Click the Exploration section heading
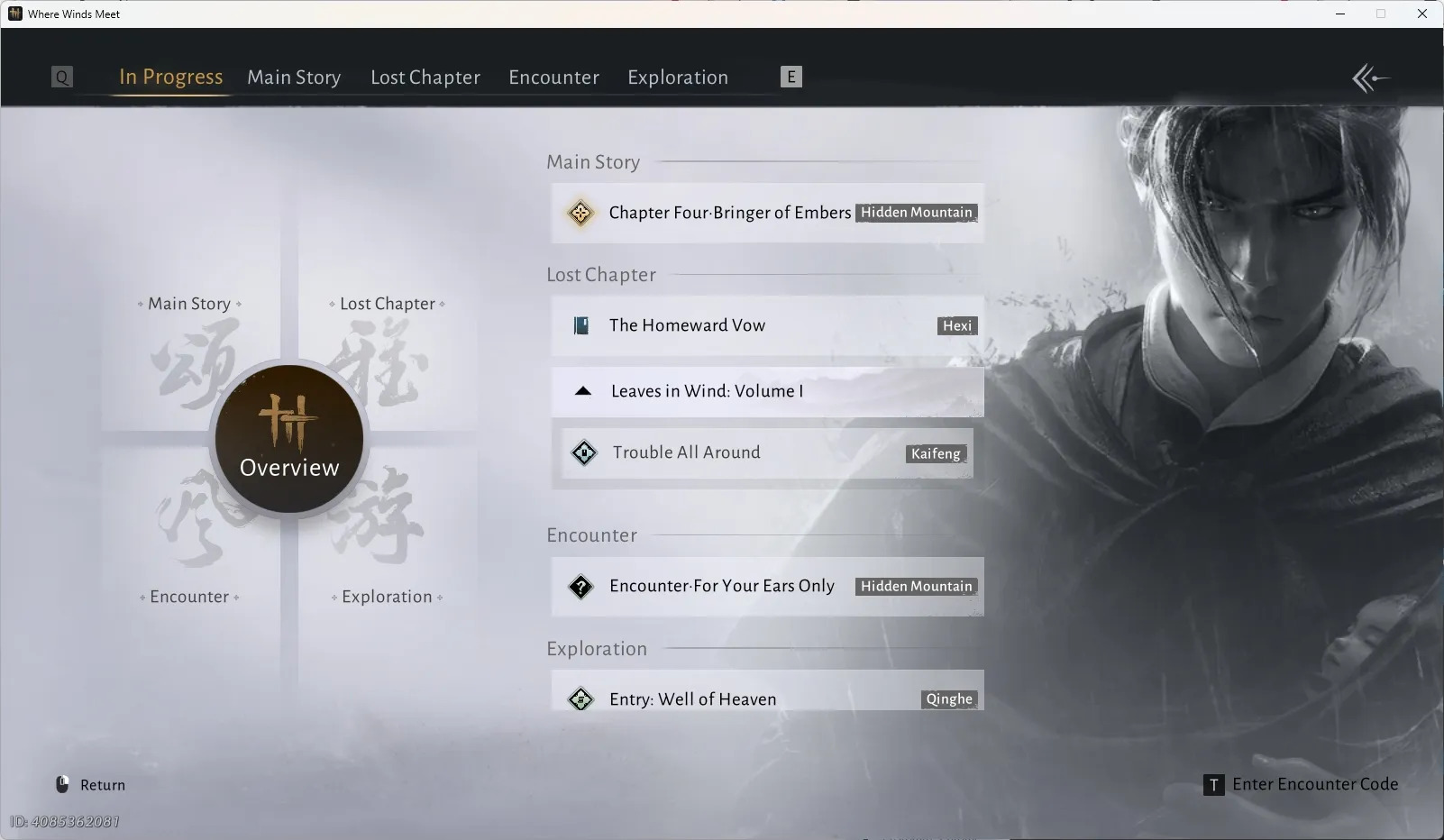1444x840 pixels. 597,649
